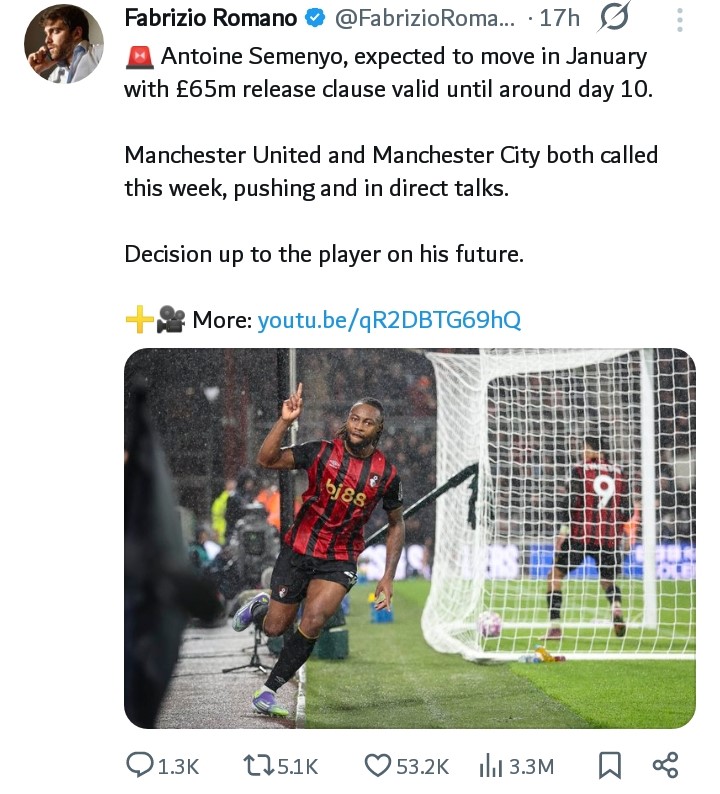Like the tweet with the heart icon
Viewport: 720px width, 794px height.
coord(377,765)
